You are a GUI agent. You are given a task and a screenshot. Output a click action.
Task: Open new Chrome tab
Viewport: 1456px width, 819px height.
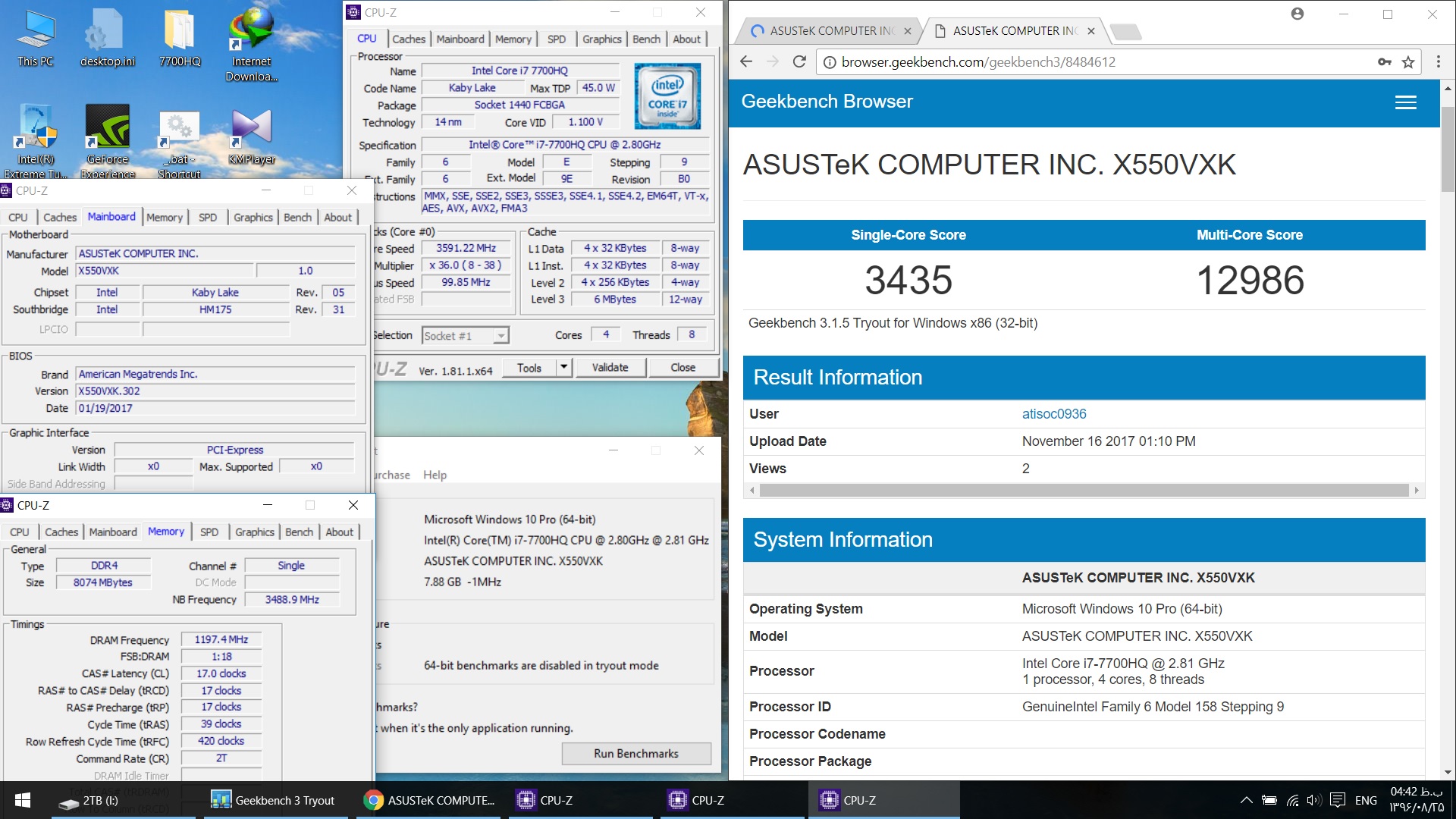point(1125,31)
